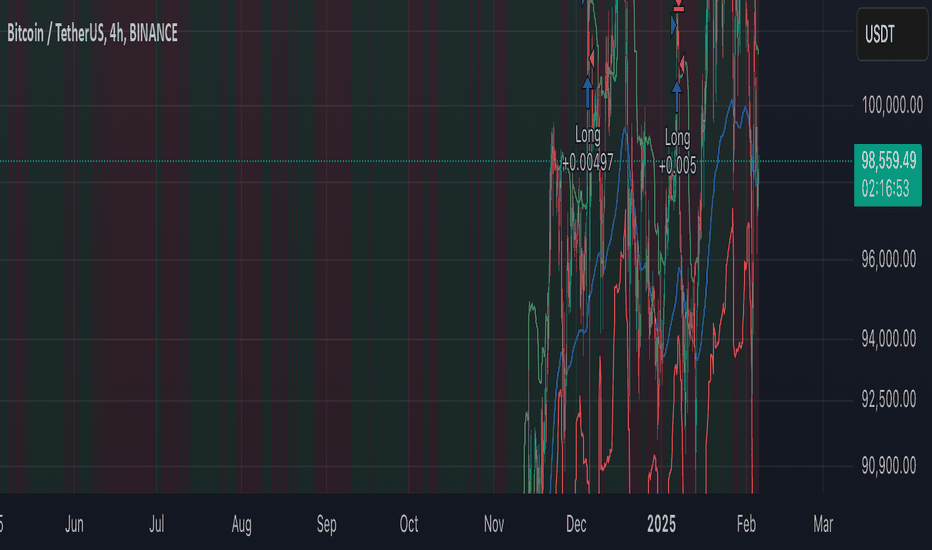Click the 2025 label on time axis
The image size is (932, 550).
pos(661,524)
